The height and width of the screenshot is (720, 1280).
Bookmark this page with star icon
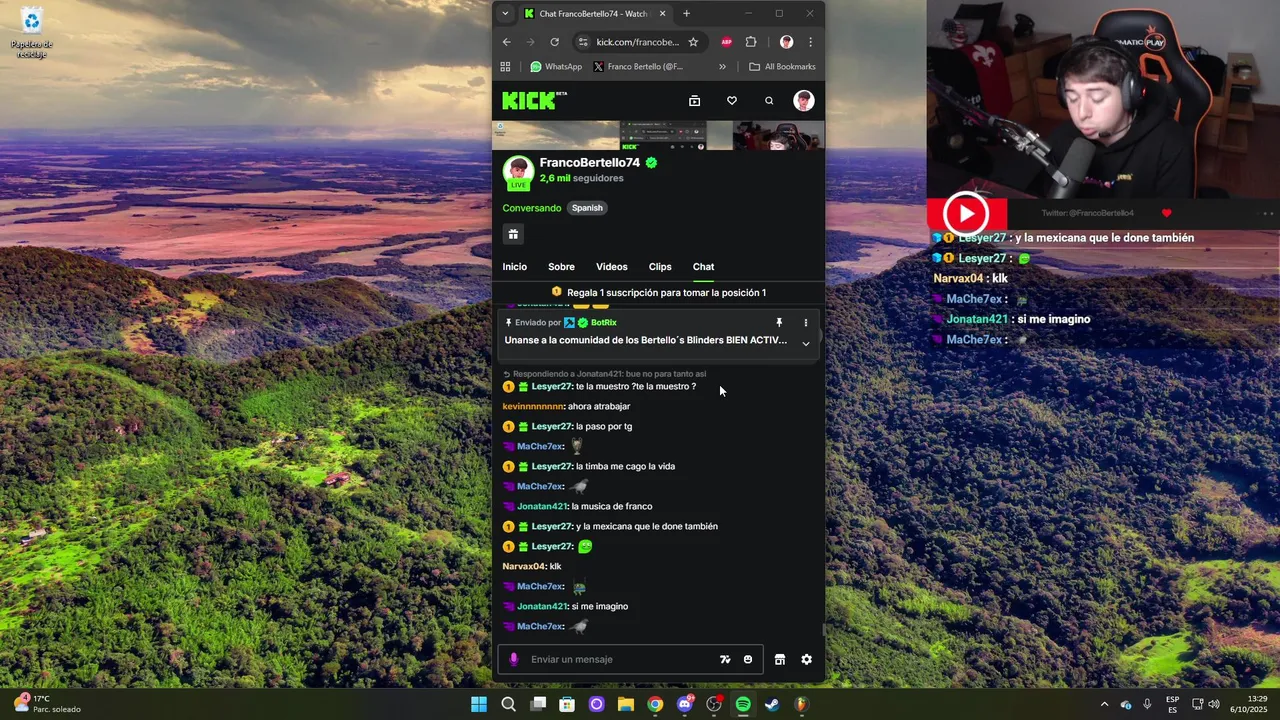(693, 42)
